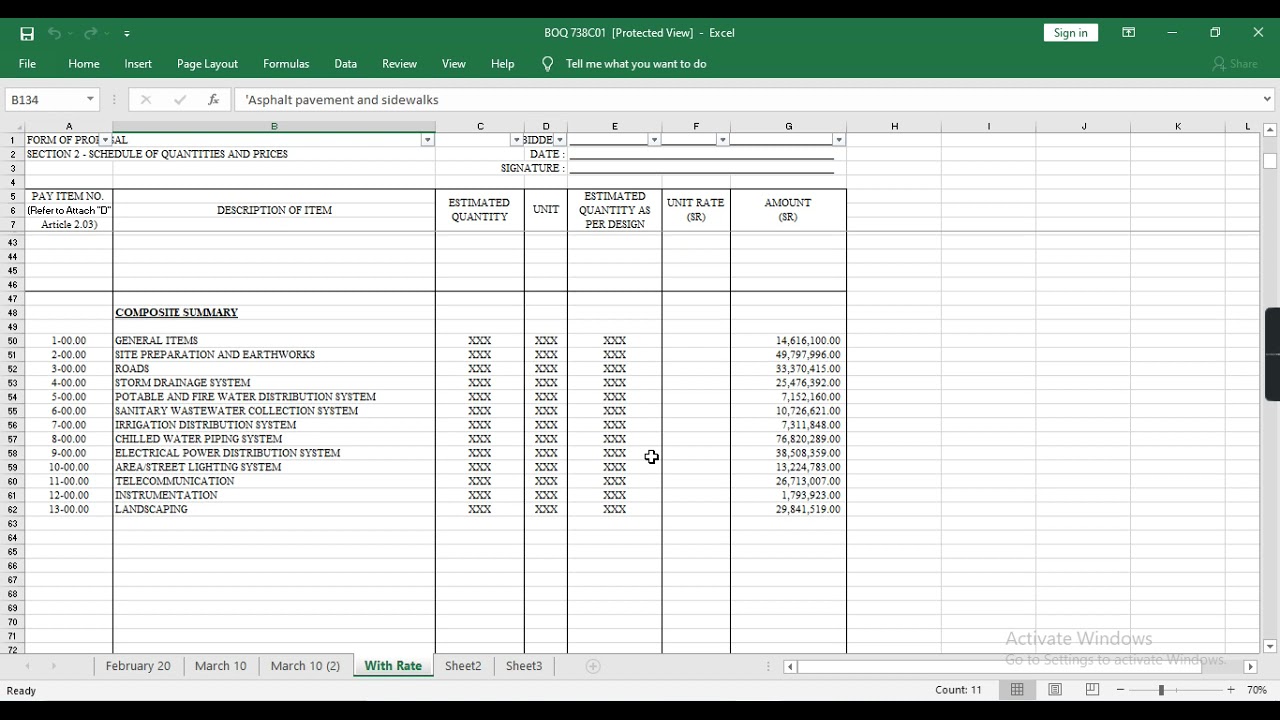
Task: Open filter dropdown in column A header row
Action: pyautogui.click(x=105, y=140)
